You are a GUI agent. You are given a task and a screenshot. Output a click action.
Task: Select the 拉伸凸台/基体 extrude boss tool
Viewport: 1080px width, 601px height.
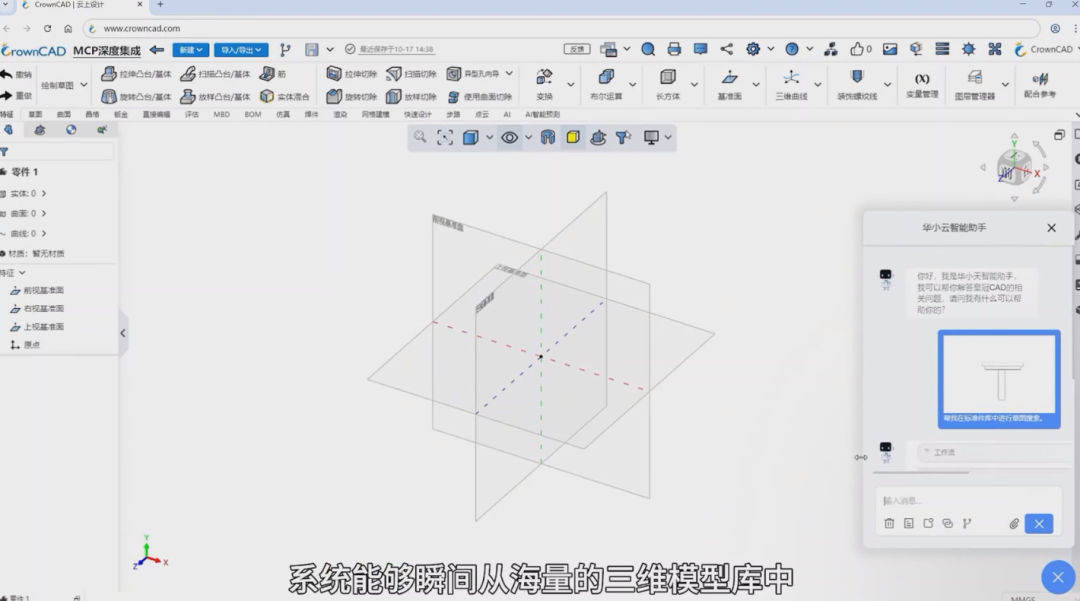coord(136,74)
